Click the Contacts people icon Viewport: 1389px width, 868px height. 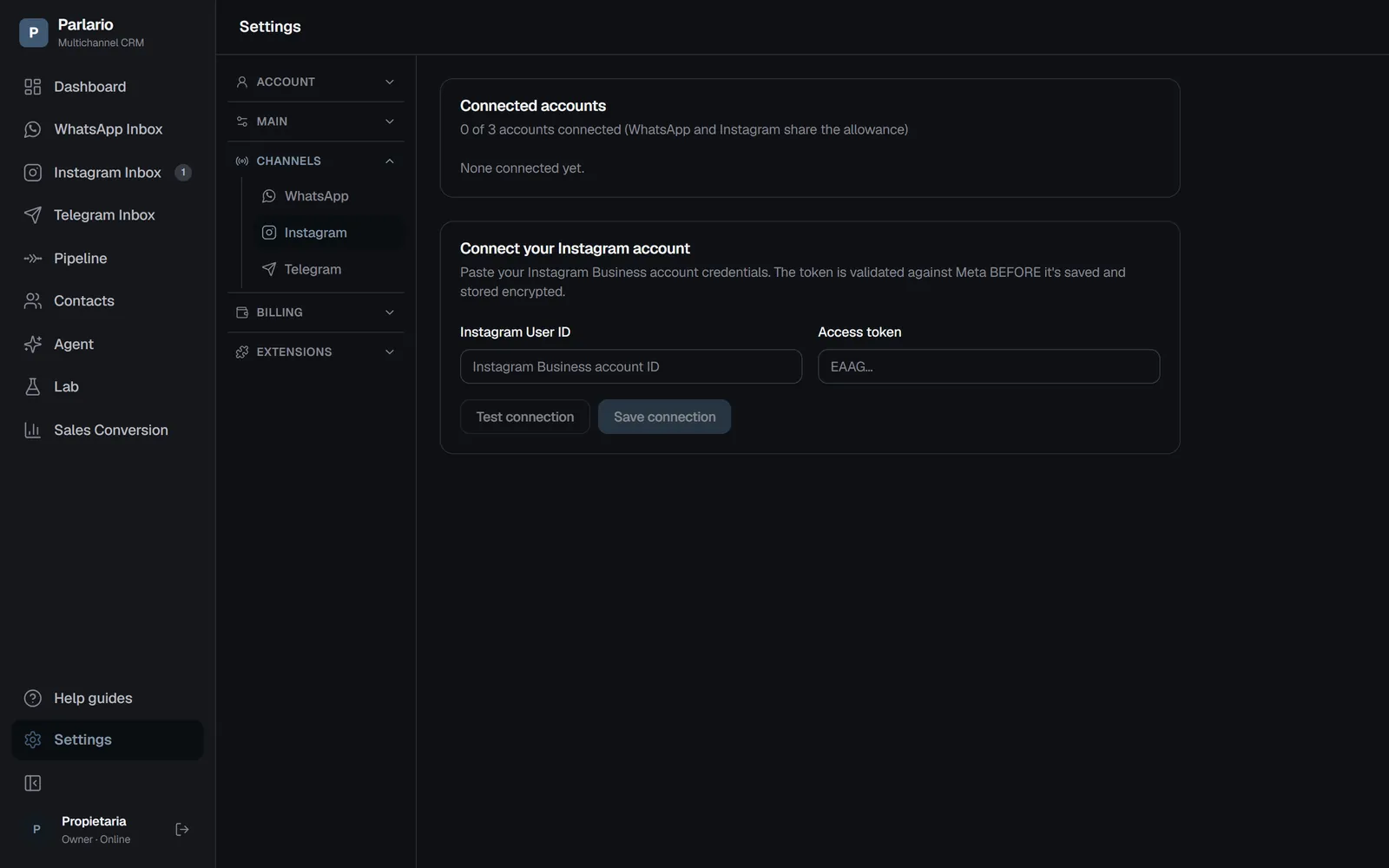click(33, 301)
